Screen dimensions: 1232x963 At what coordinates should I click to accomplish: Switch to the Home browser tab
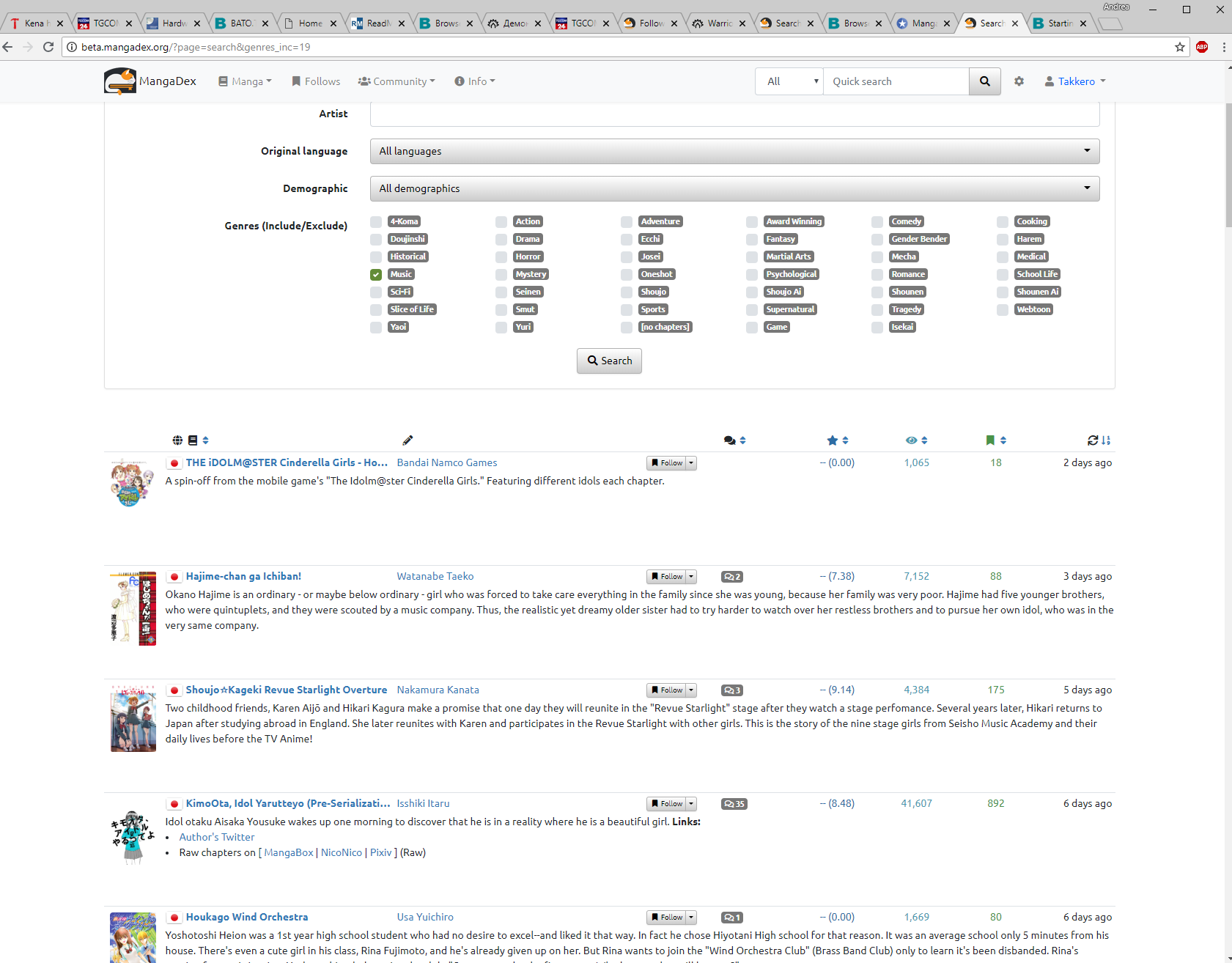point(310,23)
